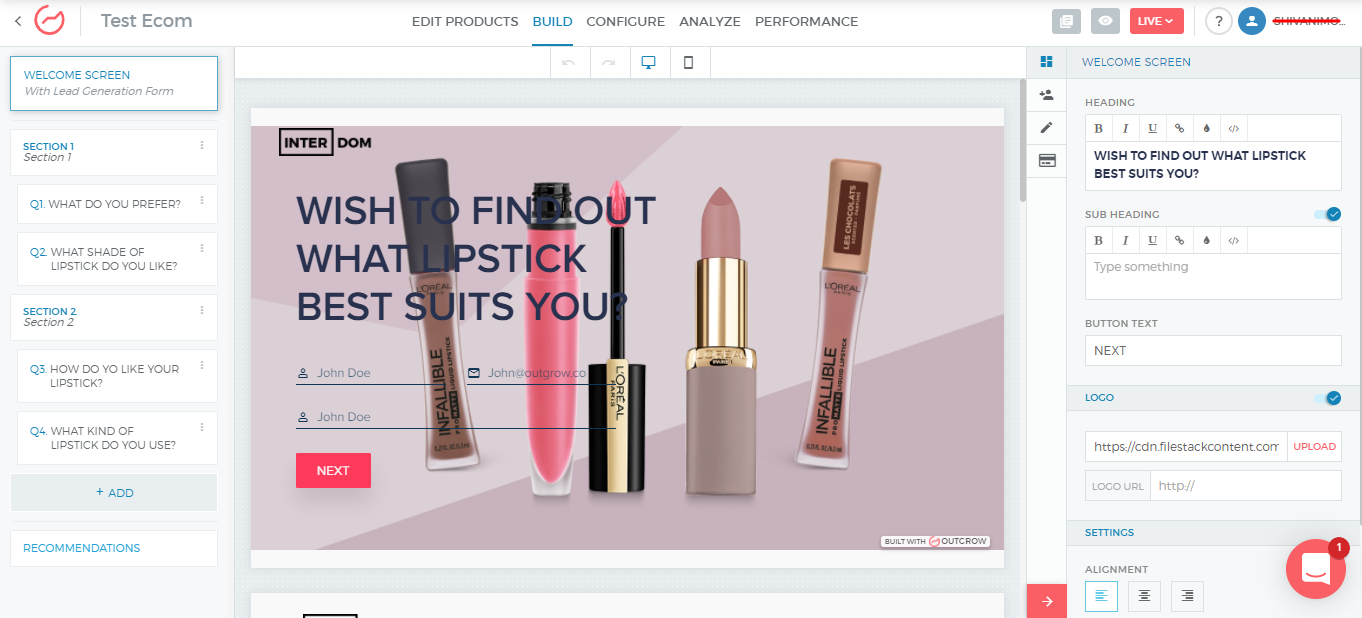Select Q1 What do you prefer
Image resolution: width=1362 pixels, height=618 pixels.
click(x=117, y=204)
